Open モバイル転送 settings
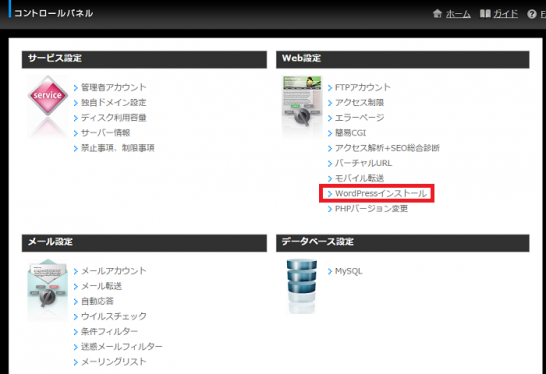This screenshot has width=546, height=374. tap(359, 178)
